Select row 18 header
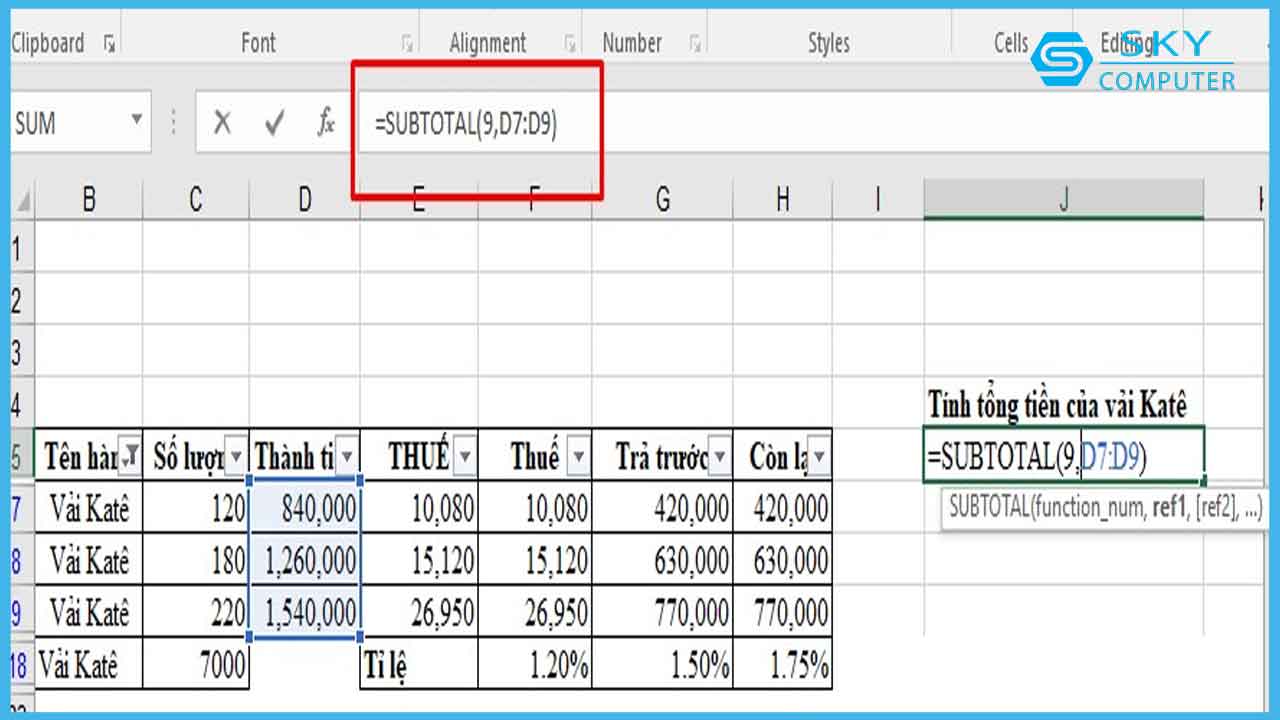This screenshot has height=720, width=1280. (20, 664)
